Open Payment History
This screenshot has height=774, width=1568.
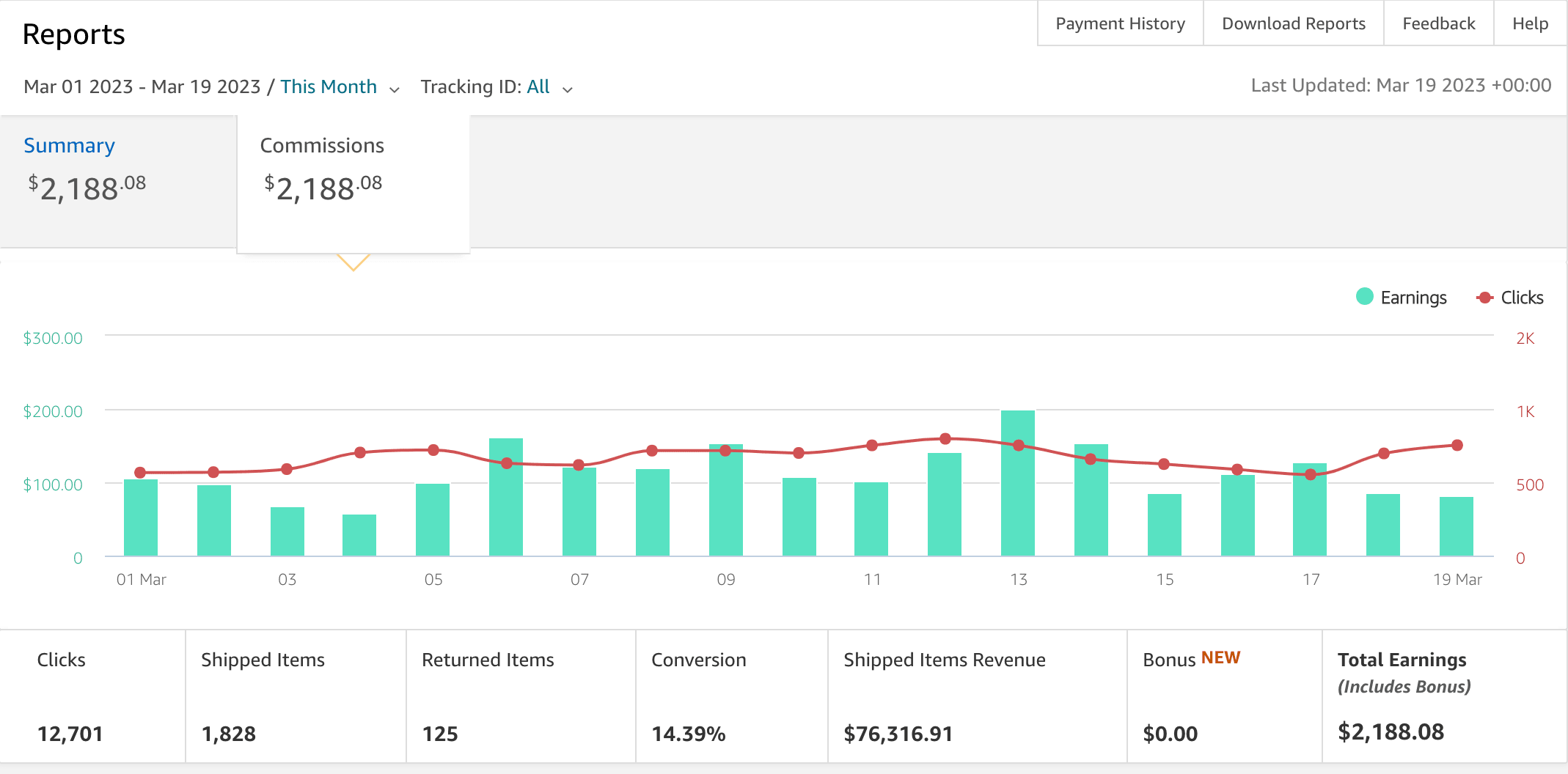[1120, 23]
